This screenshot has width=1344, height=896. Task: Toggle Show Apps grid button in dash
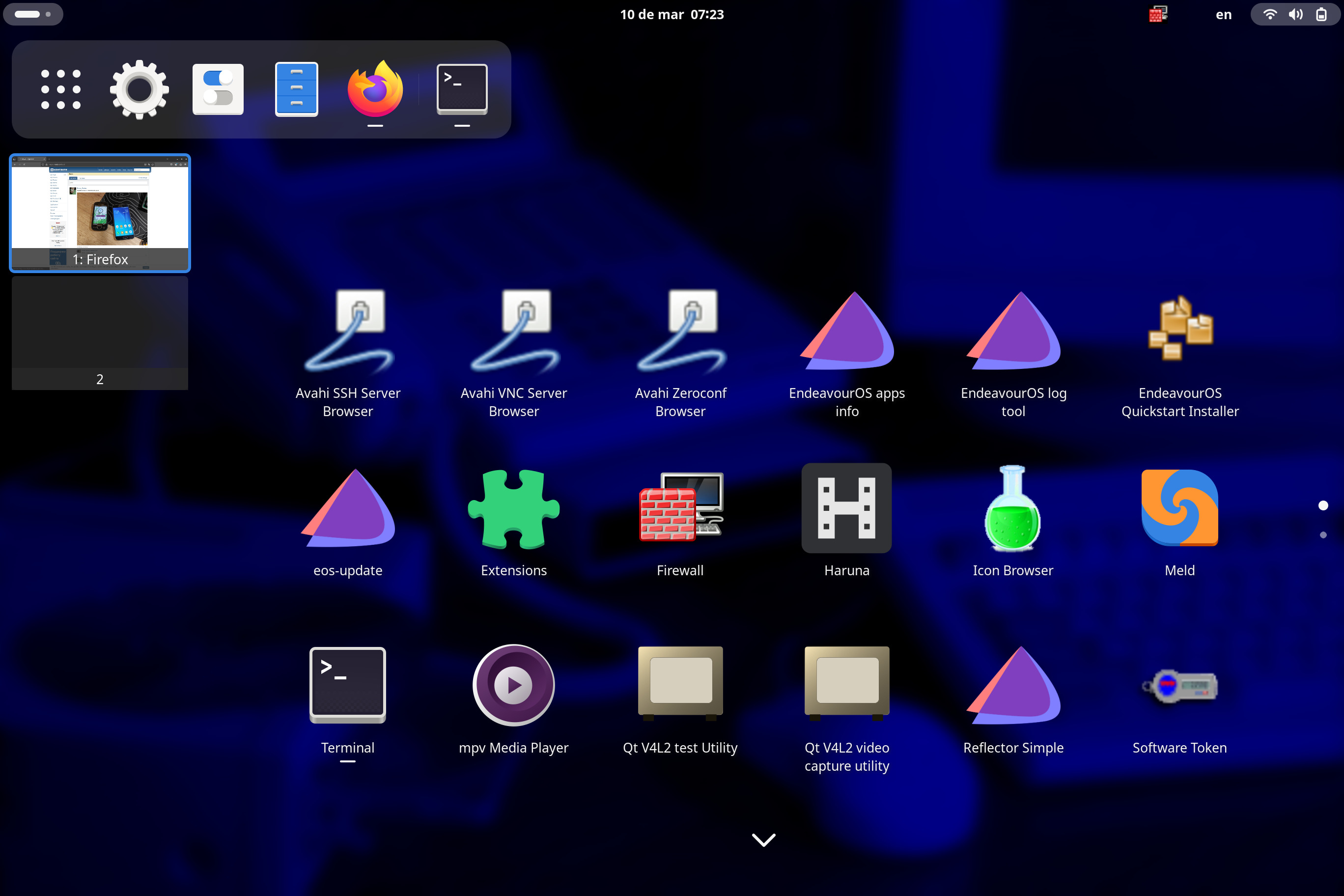point(60,90)
